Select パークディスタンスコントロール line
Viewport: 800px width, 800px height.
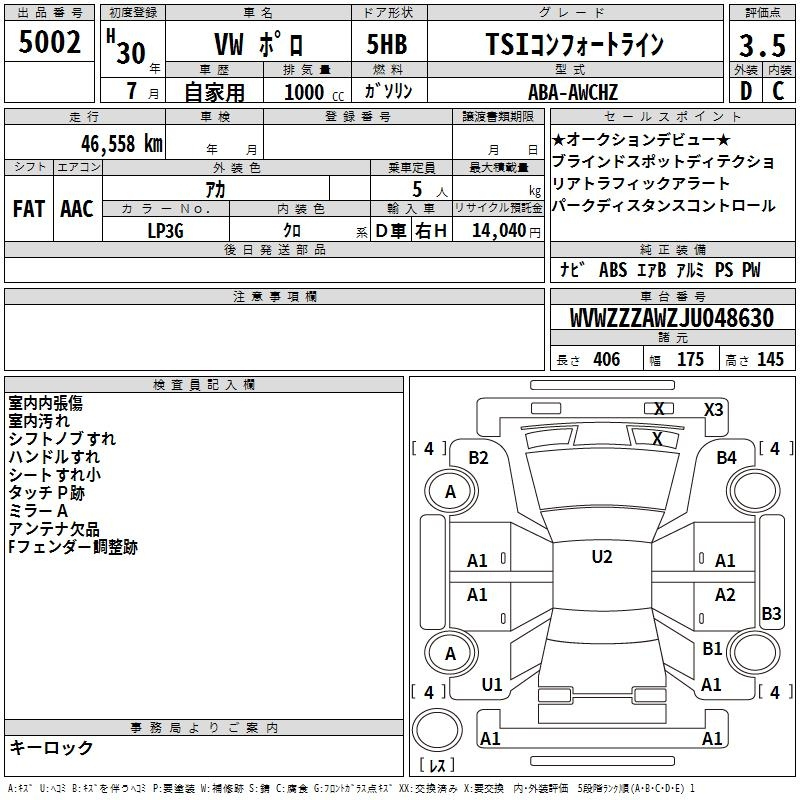tap(663, 206)
